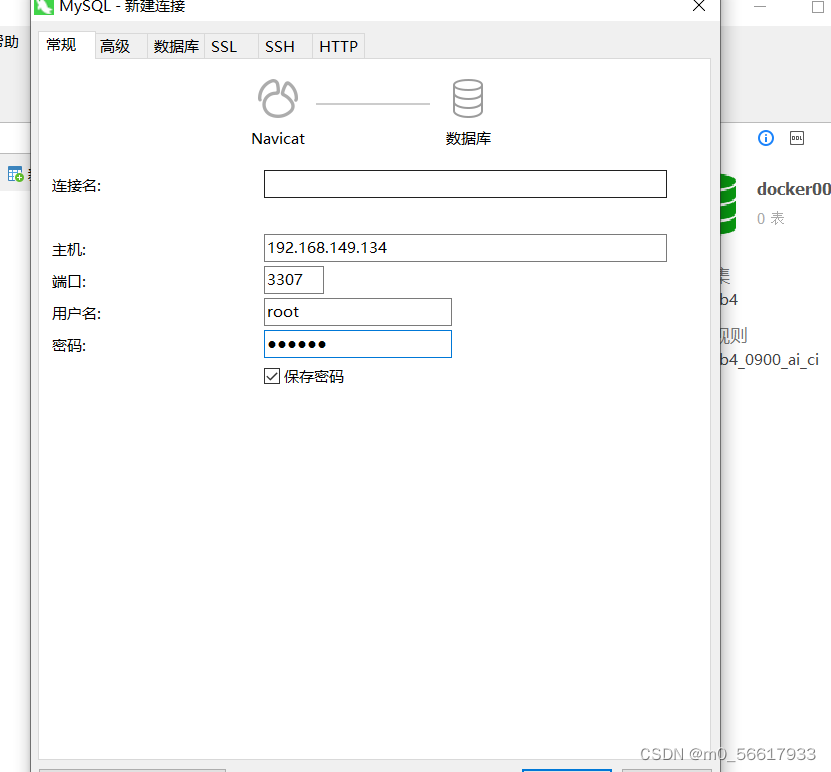Minimize the main Navicat window

click(760, 6)
